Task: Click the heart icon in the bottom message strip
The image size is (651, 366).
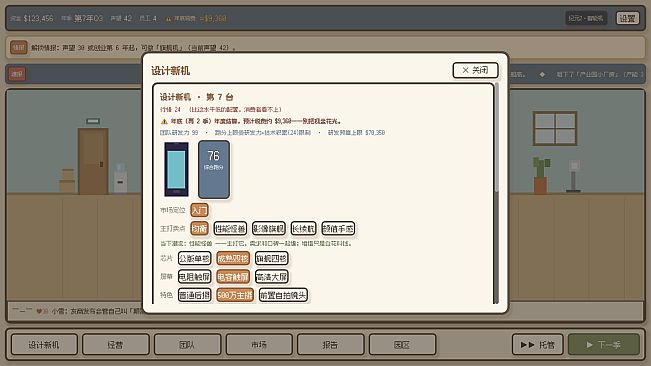Action: 39,311
